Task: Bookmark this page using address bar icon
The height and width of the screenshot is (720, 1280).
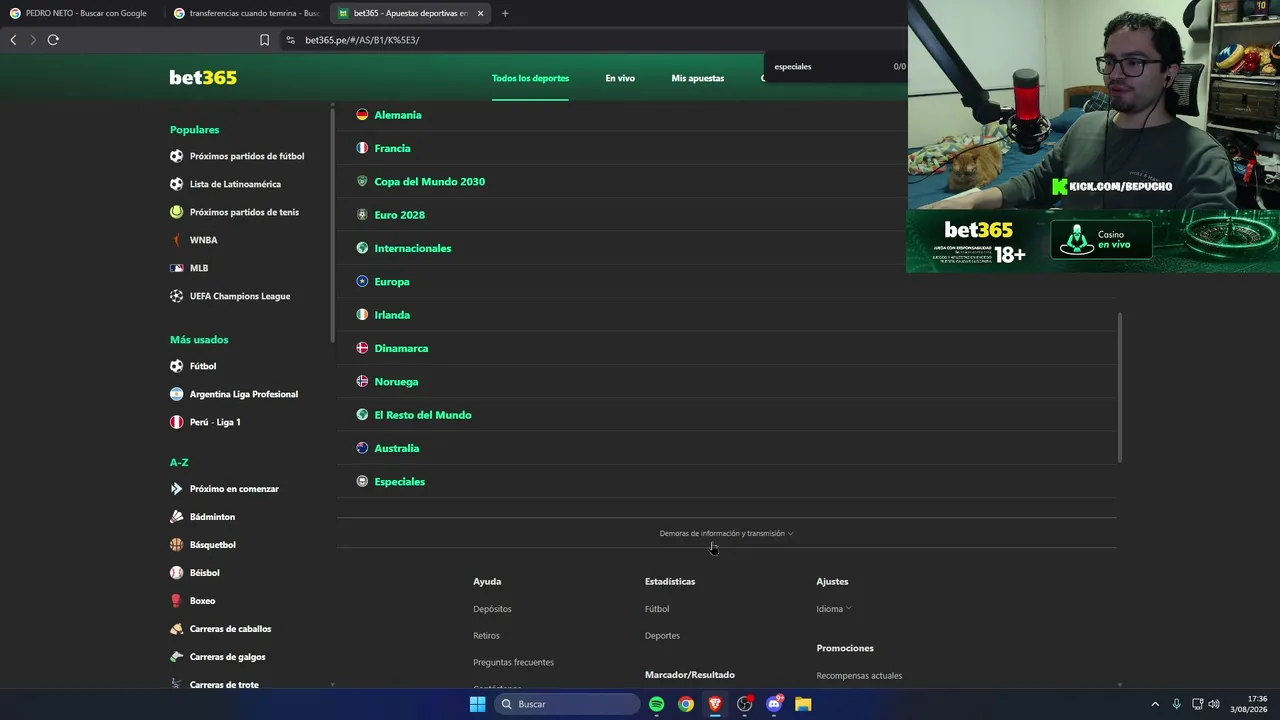Action: pyautogui.click(x=264, y=40)
